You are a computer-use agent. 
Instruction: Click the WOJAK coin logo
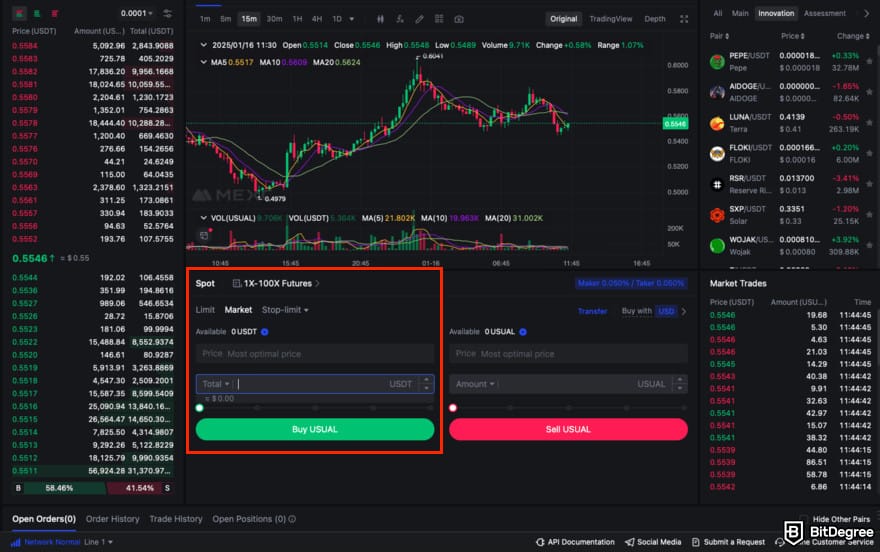pos(717,245)
